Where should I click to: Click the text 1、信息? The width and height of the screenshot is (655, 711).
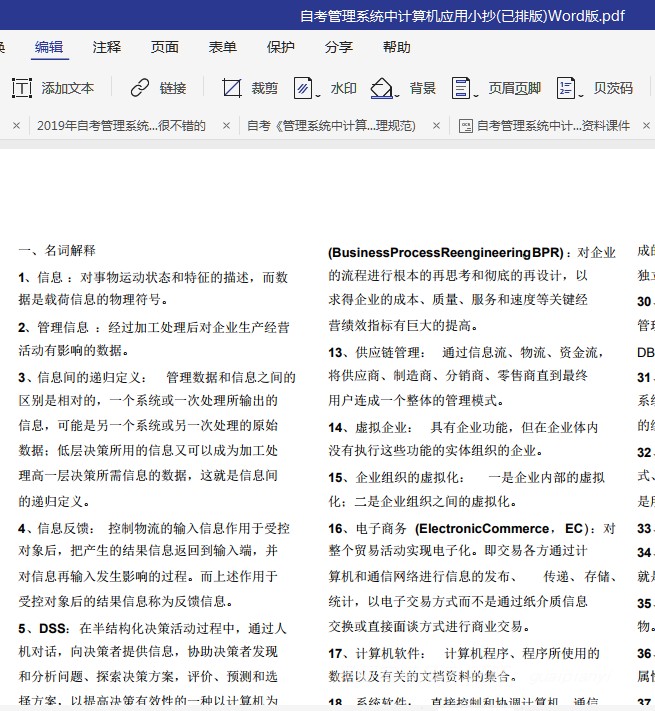pyautogui.click(x=40, y=277)
